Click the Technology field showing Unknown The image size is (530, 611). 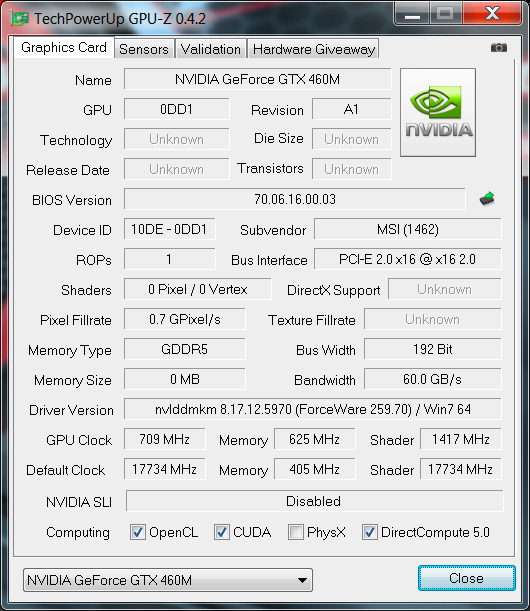click(x=177, y=139)
